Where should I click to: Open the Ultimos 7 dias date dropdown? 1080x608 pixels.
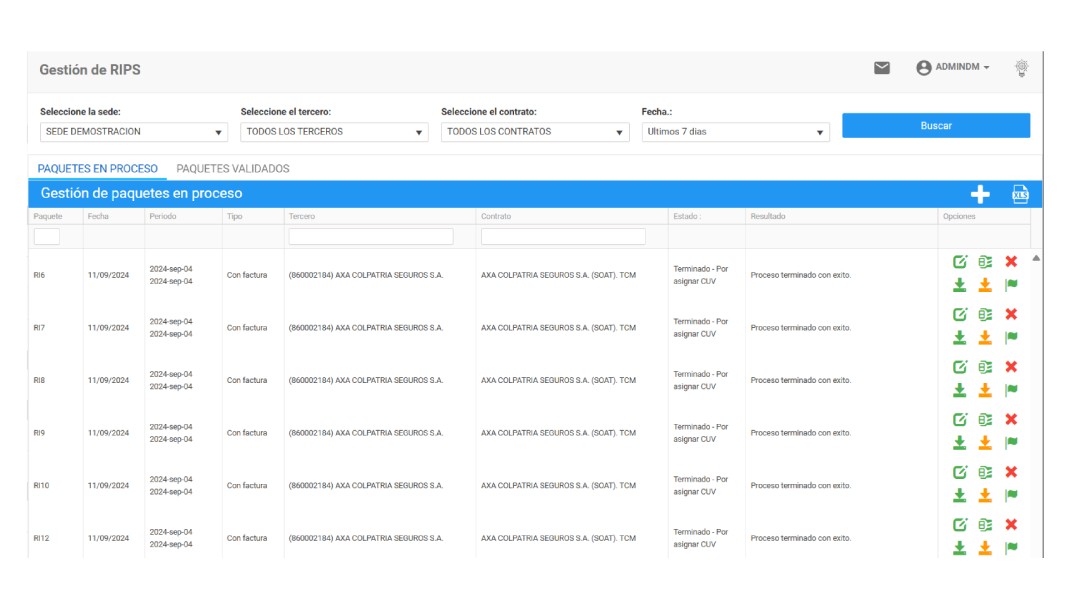(x=736, y=132)
